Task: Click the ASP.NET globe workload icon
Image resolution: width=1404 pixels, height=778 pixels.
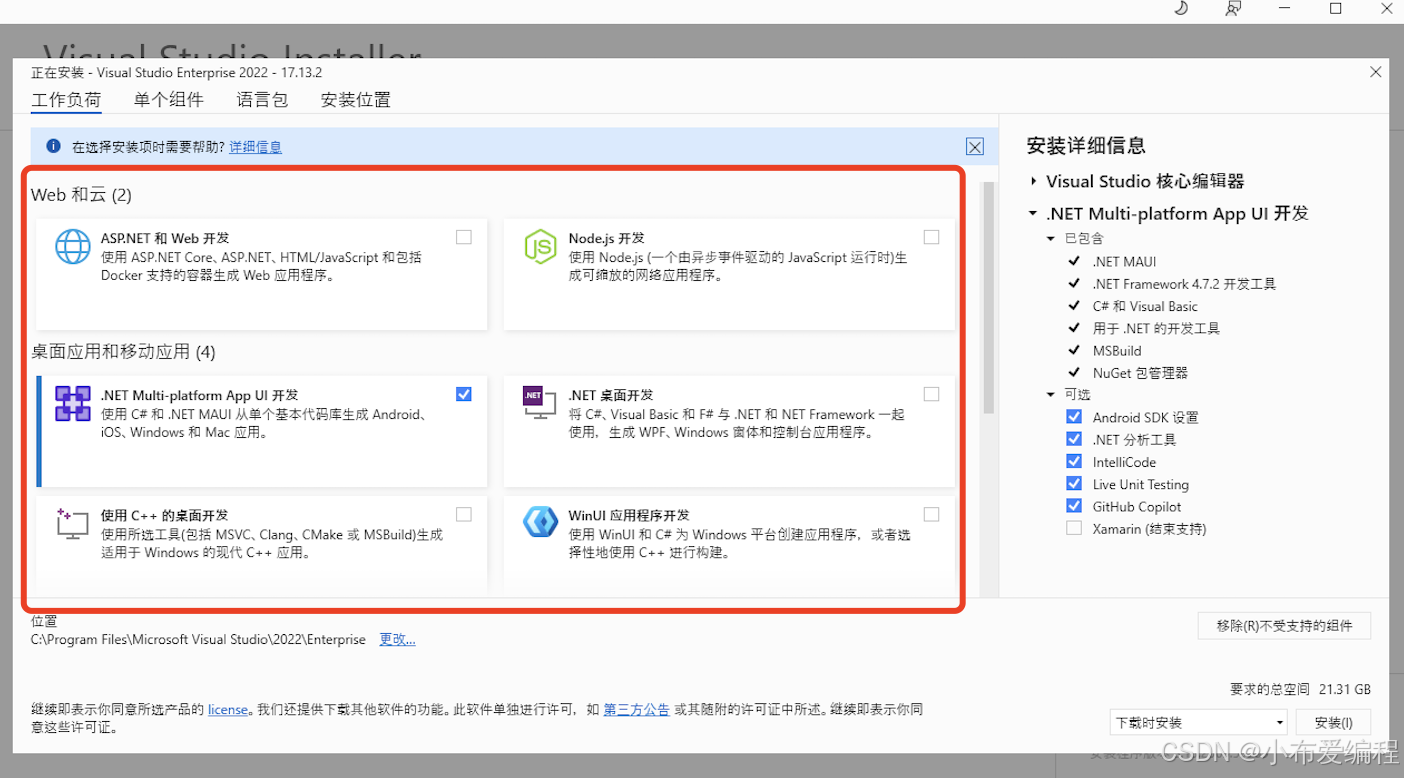Action: click(x=72, y=246)
